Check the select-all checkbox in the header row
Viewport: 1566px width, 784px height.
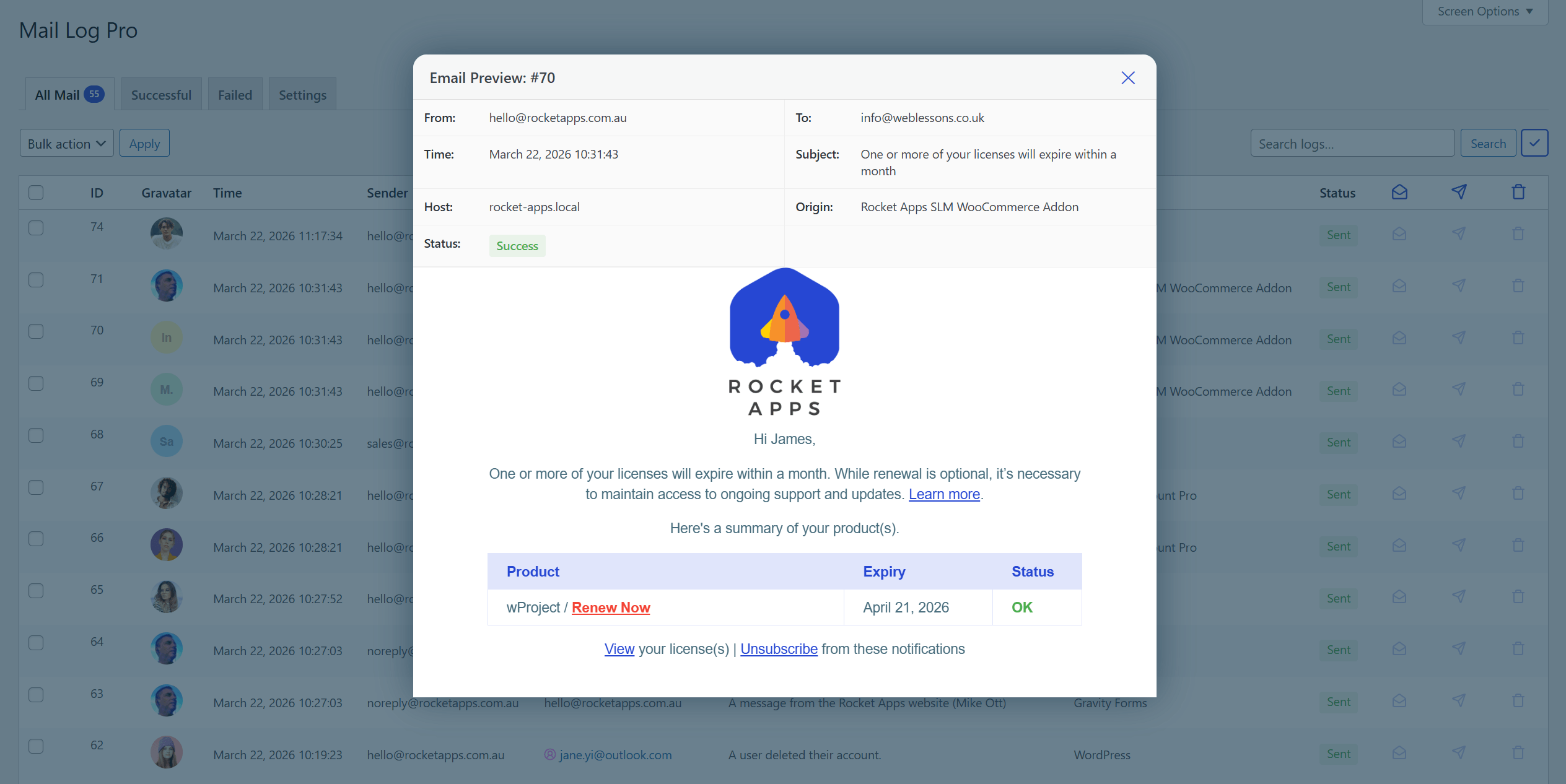(35, 193)
